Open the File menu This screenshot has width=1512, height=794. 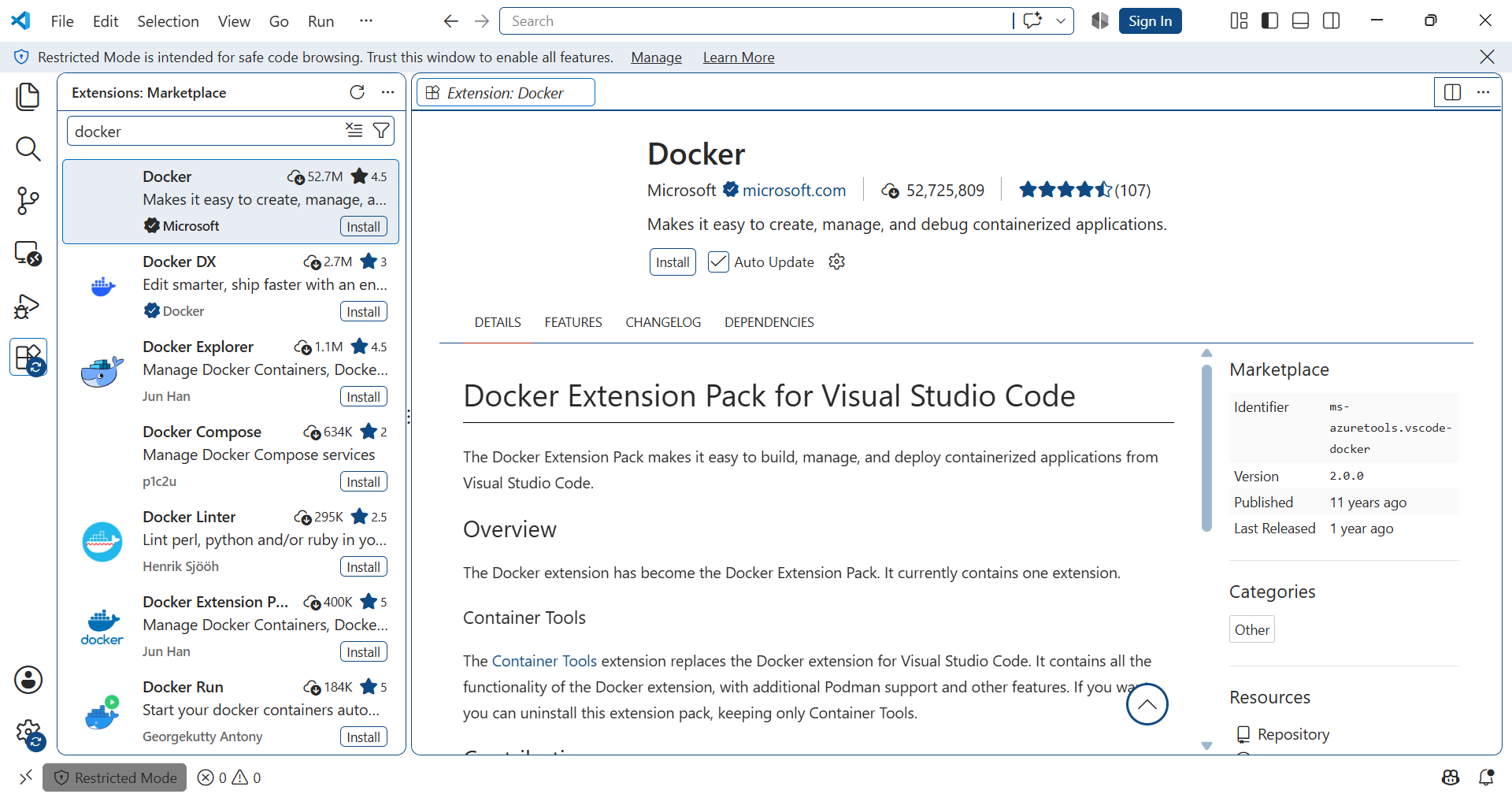pyautogui.click(x=62, y=21)
